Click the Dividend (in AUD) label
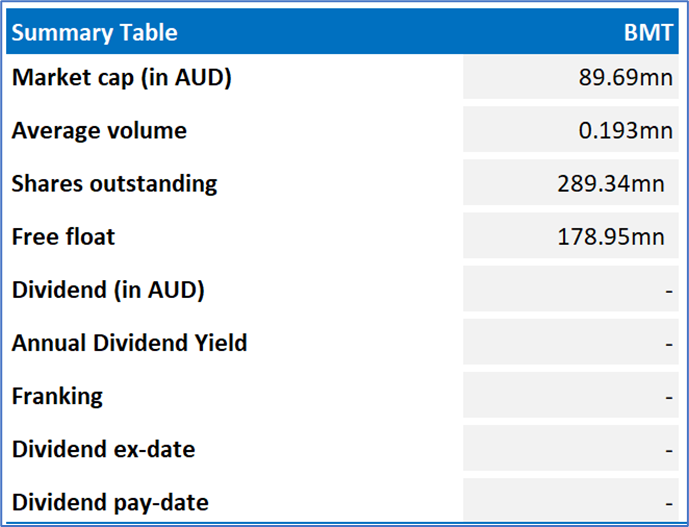 (108, 290)
